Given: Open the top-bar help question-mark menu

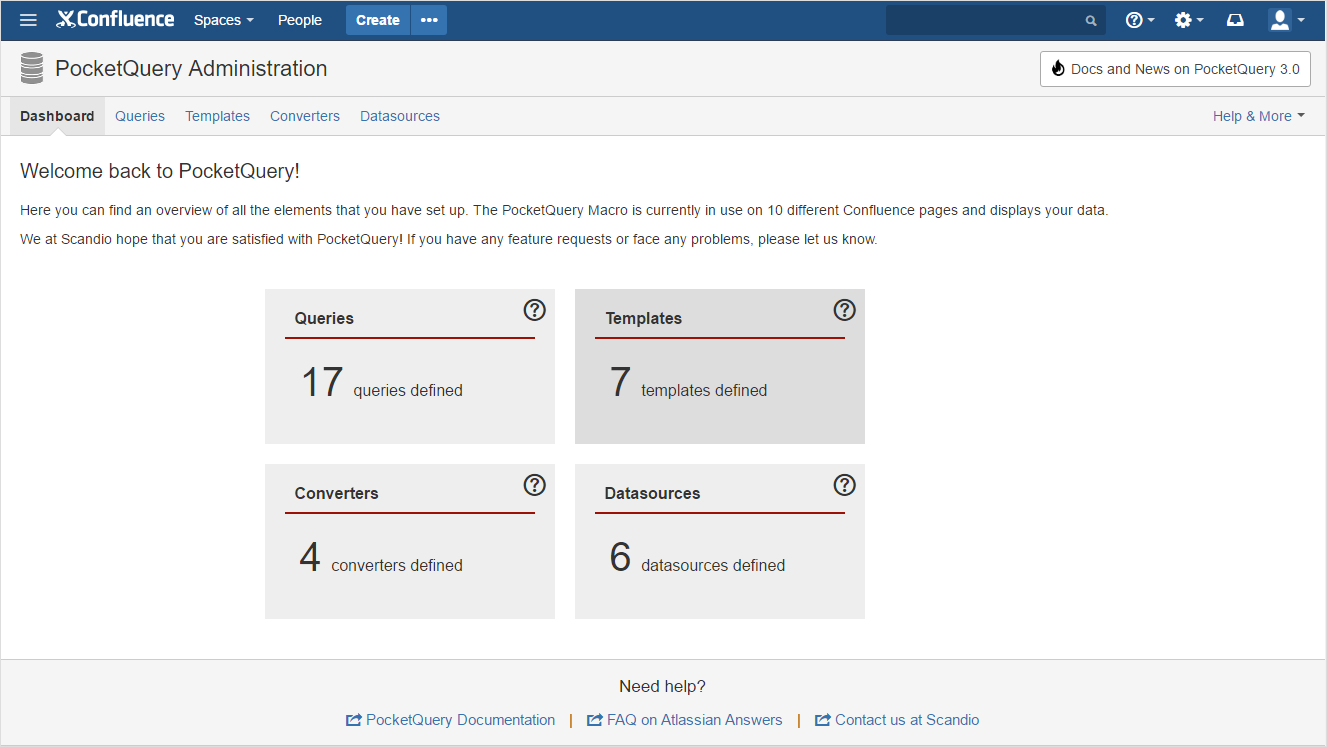Looking at the screenshot, I should (x=1140, y=20).
